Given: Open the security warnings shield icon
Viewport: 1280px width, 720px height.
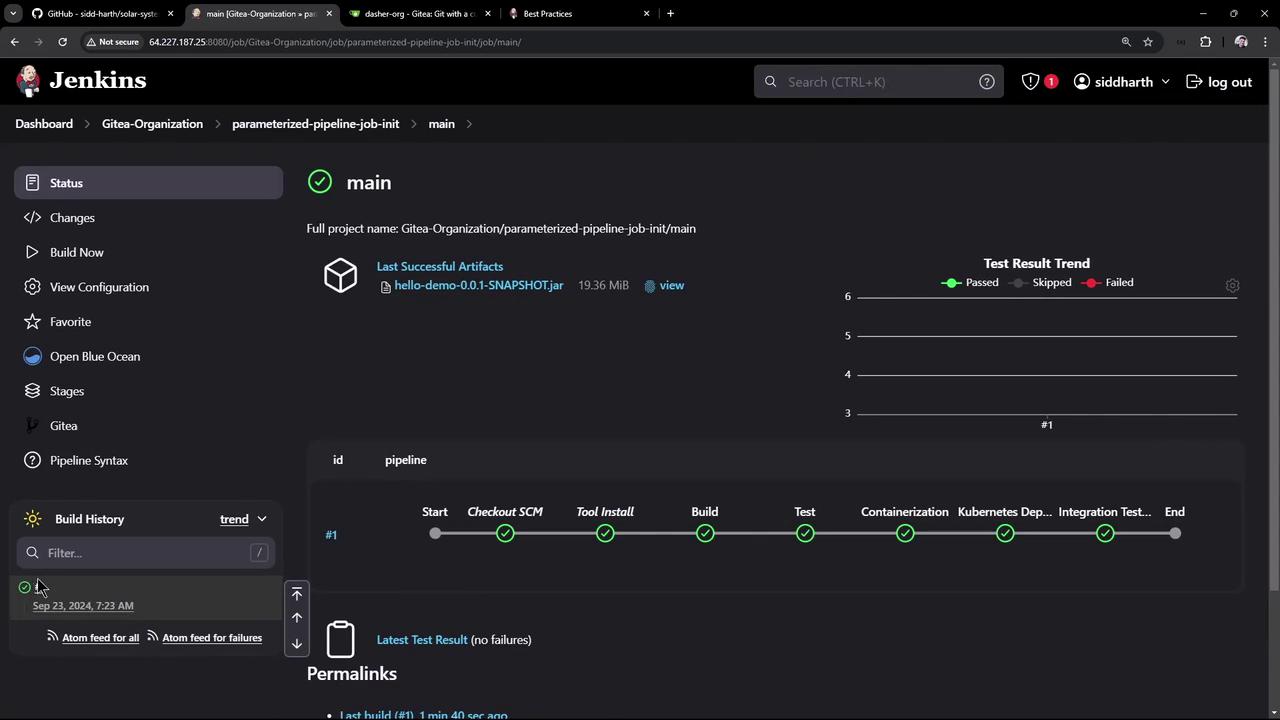Looking at the screenshot, I should (x=1031, y=82).
